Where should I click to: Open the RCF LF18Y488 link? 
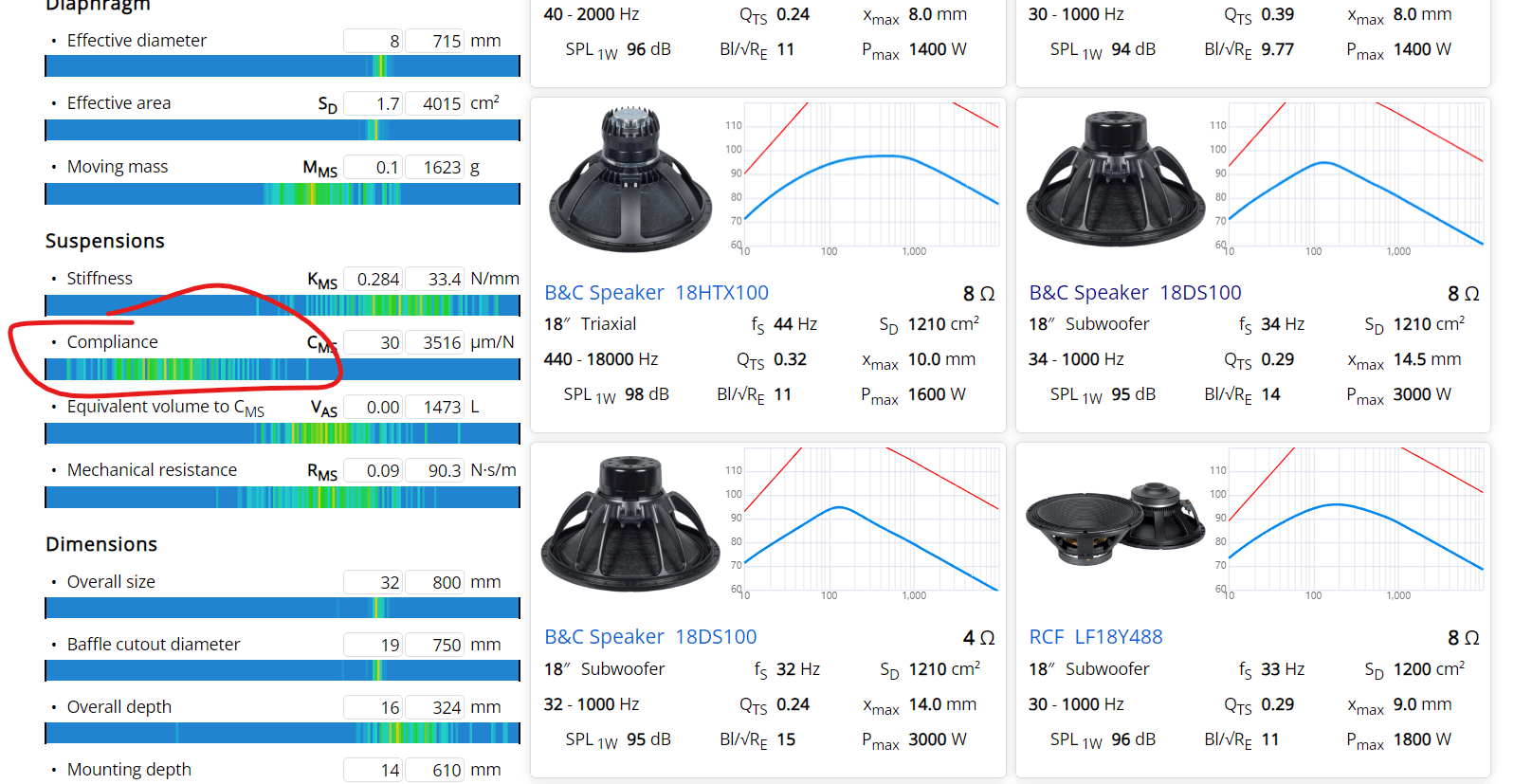(x=1096, y=637)
